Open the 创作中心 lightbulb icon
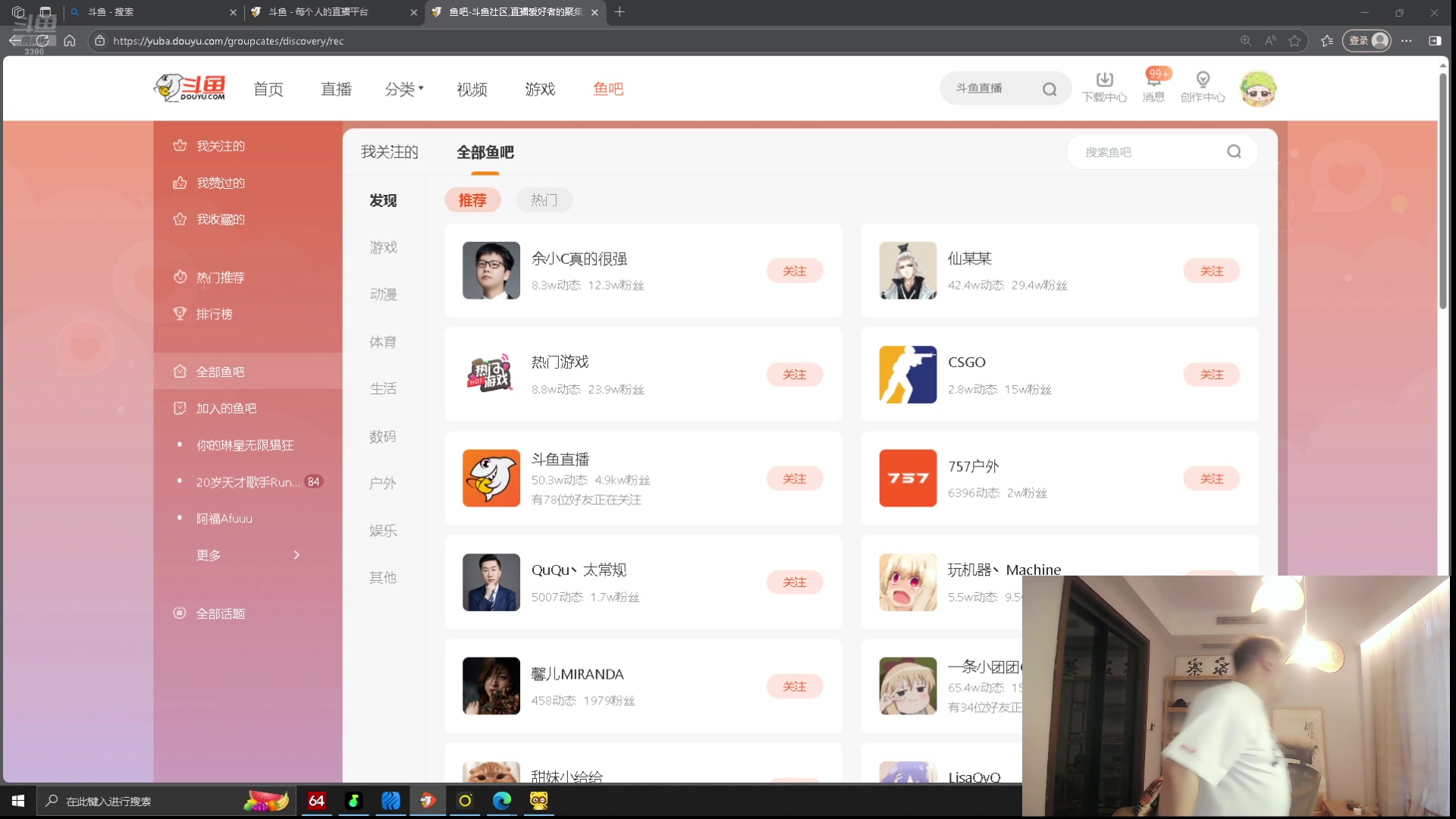Screen dimensions: 1456x819 1203,80
